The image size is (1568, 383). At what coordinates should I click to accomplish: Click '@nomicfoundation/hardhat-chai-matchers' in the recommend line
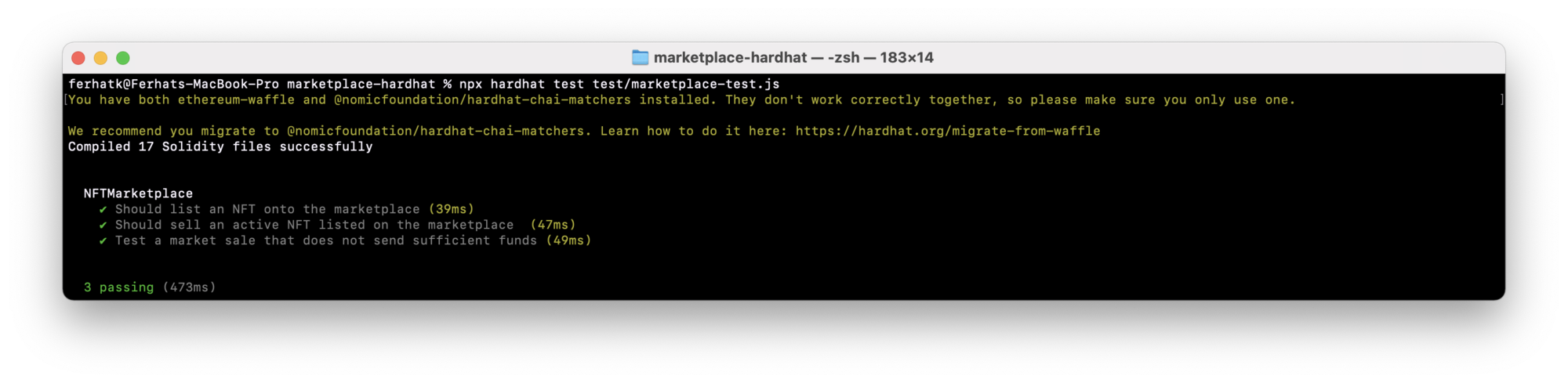click(438, 132)
